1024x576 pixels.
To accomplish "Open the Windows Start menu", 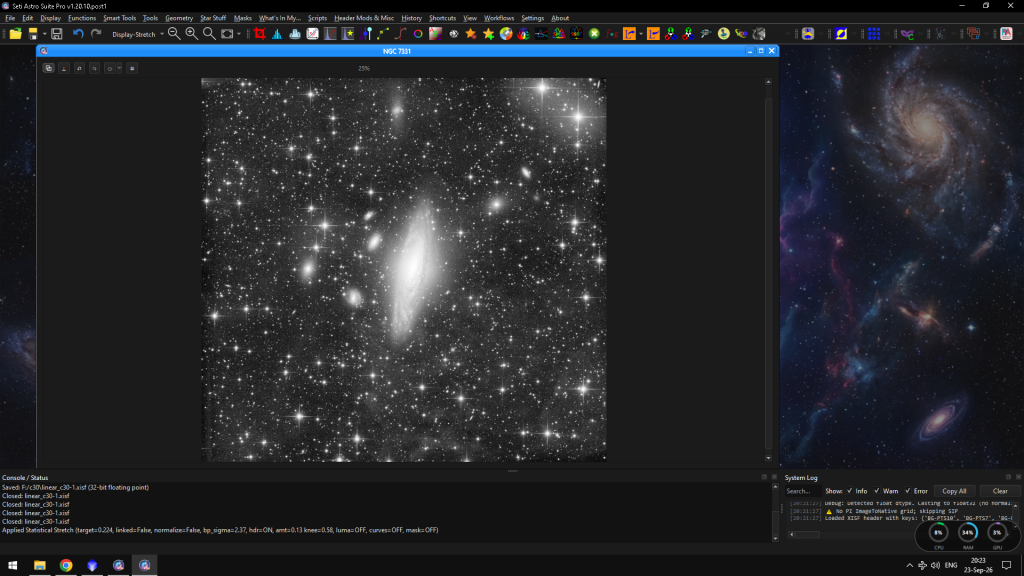I will click(12, 565).
